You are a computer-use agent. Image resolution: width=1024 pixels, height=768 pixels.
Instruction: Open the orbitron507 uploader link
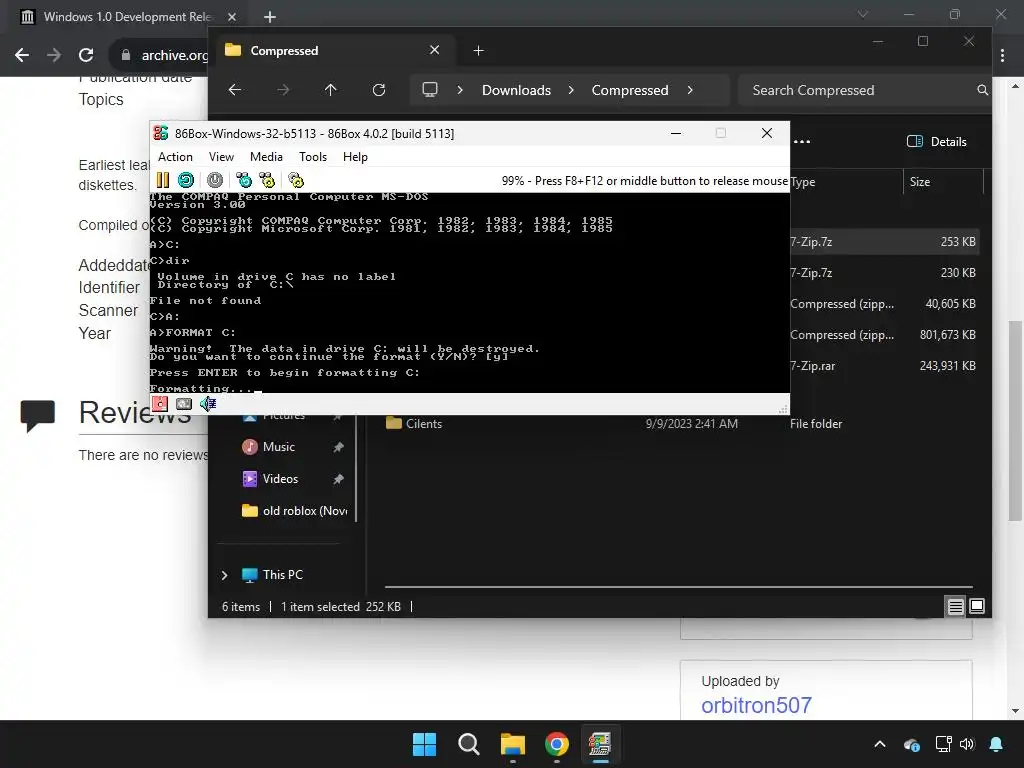pyautogui.click(x=756, y=705)
